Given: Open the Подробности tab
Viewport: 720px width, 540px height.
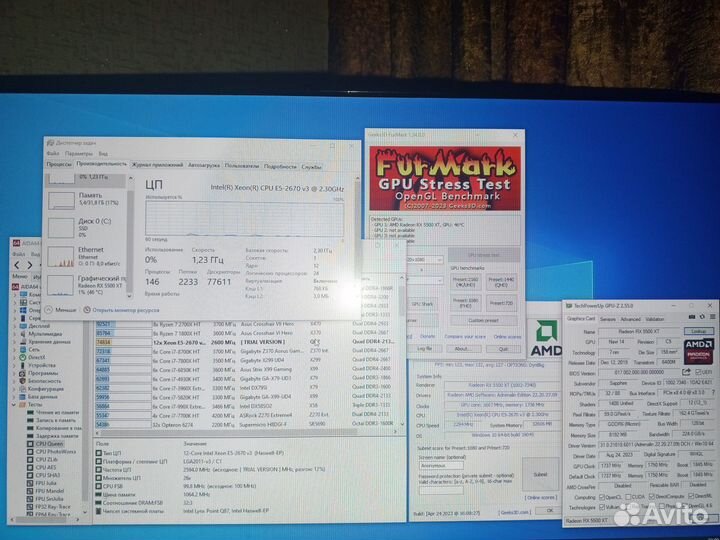Looking at the screenshot, I should coord(281,166).
